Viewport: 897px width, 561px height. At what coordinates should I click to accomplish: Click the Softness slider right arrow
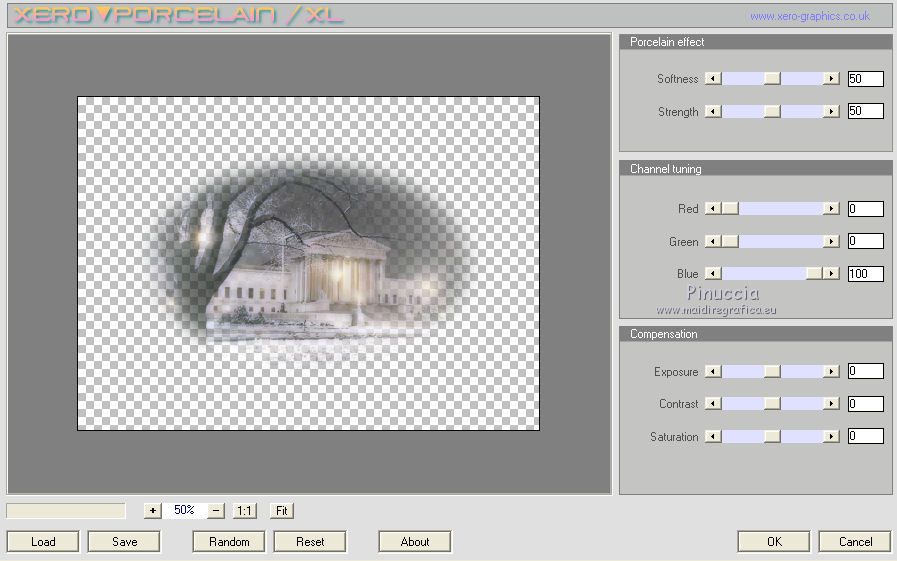831,78
